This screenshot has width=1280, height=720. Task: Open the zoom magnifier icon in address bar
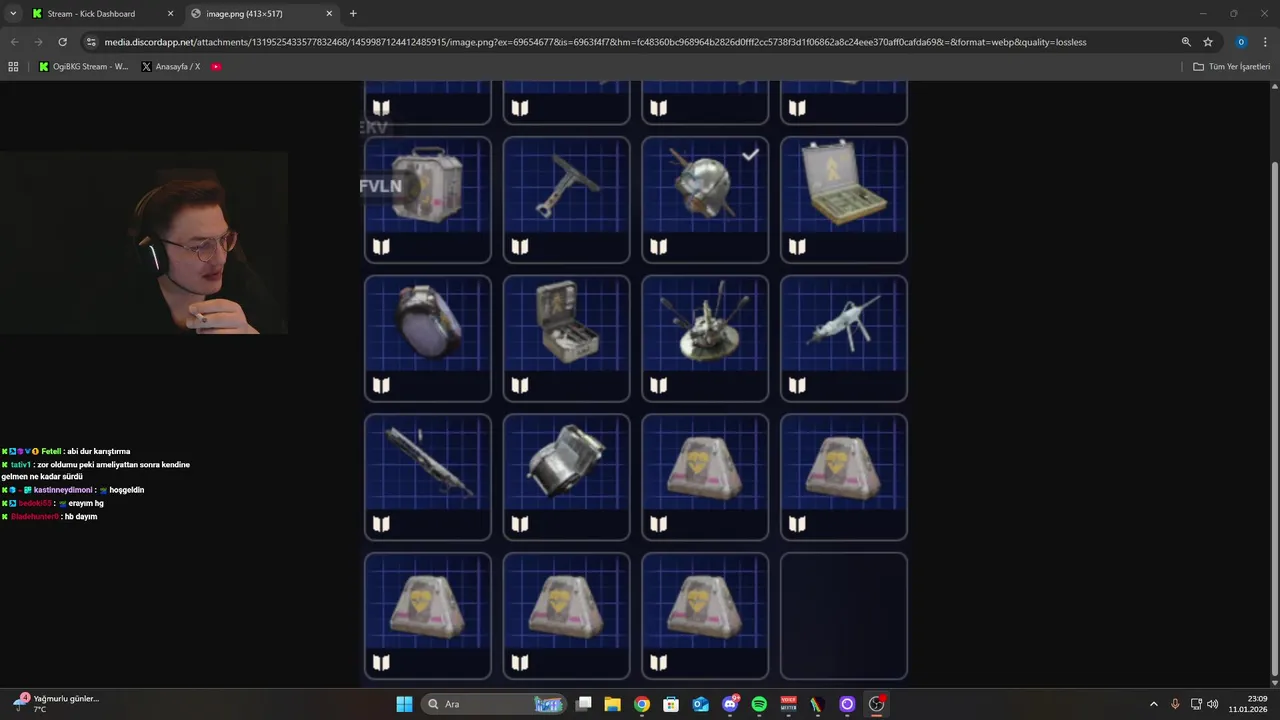point(1186,42)
